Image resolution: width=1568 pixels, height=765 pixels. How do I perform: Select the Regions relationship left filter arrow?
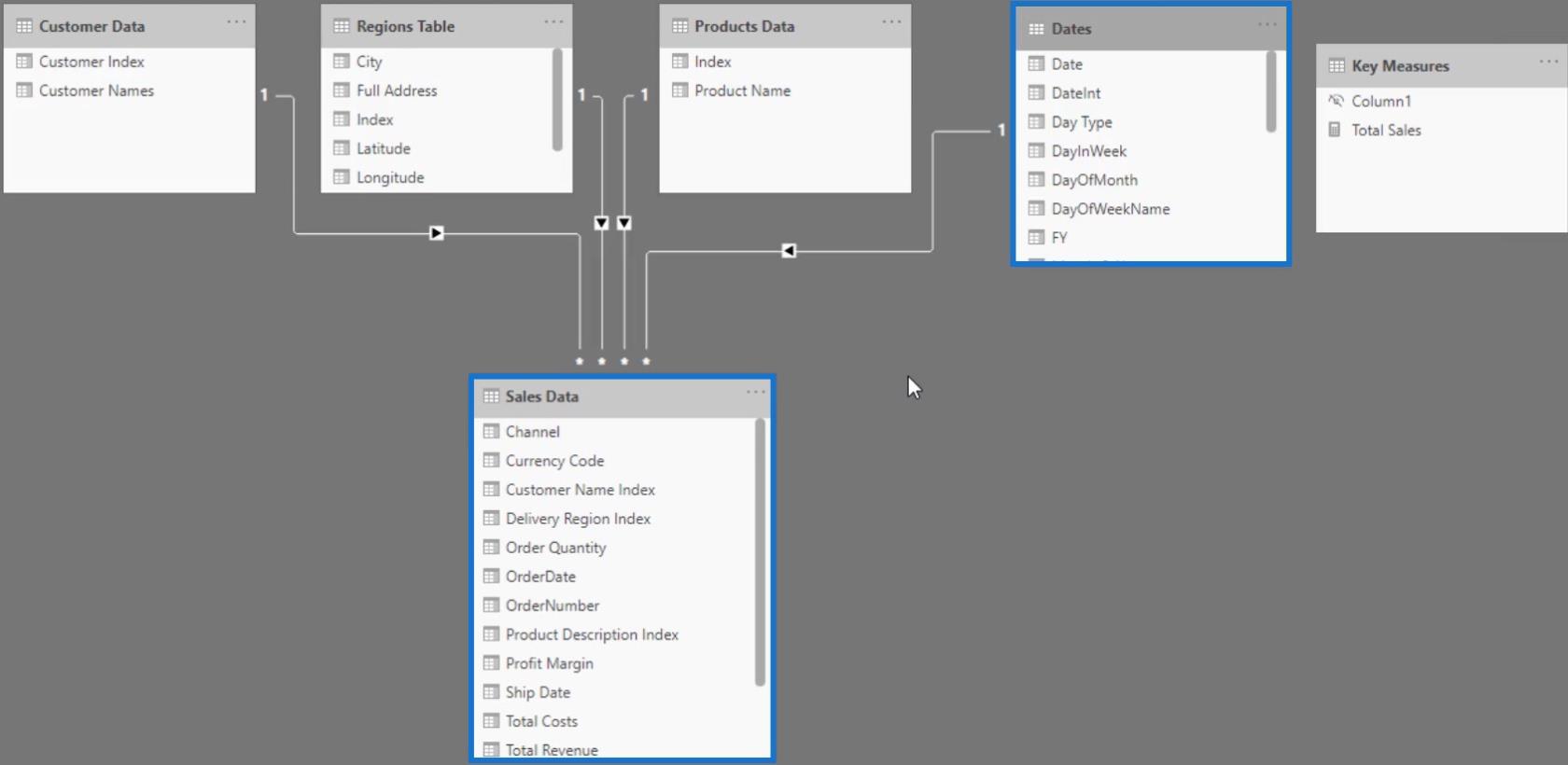602,223
